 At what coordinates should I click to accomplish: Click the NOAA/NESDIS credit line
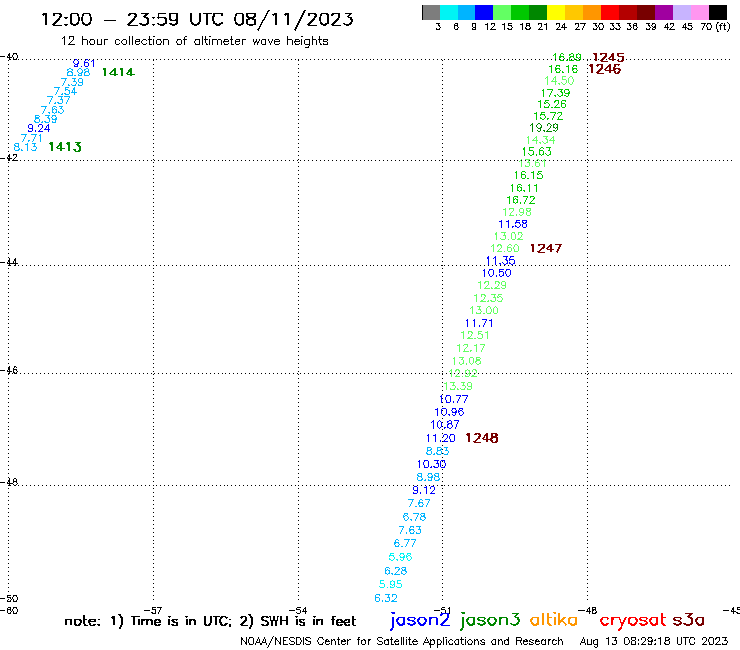pyautogui.click(x=402, y=642)
